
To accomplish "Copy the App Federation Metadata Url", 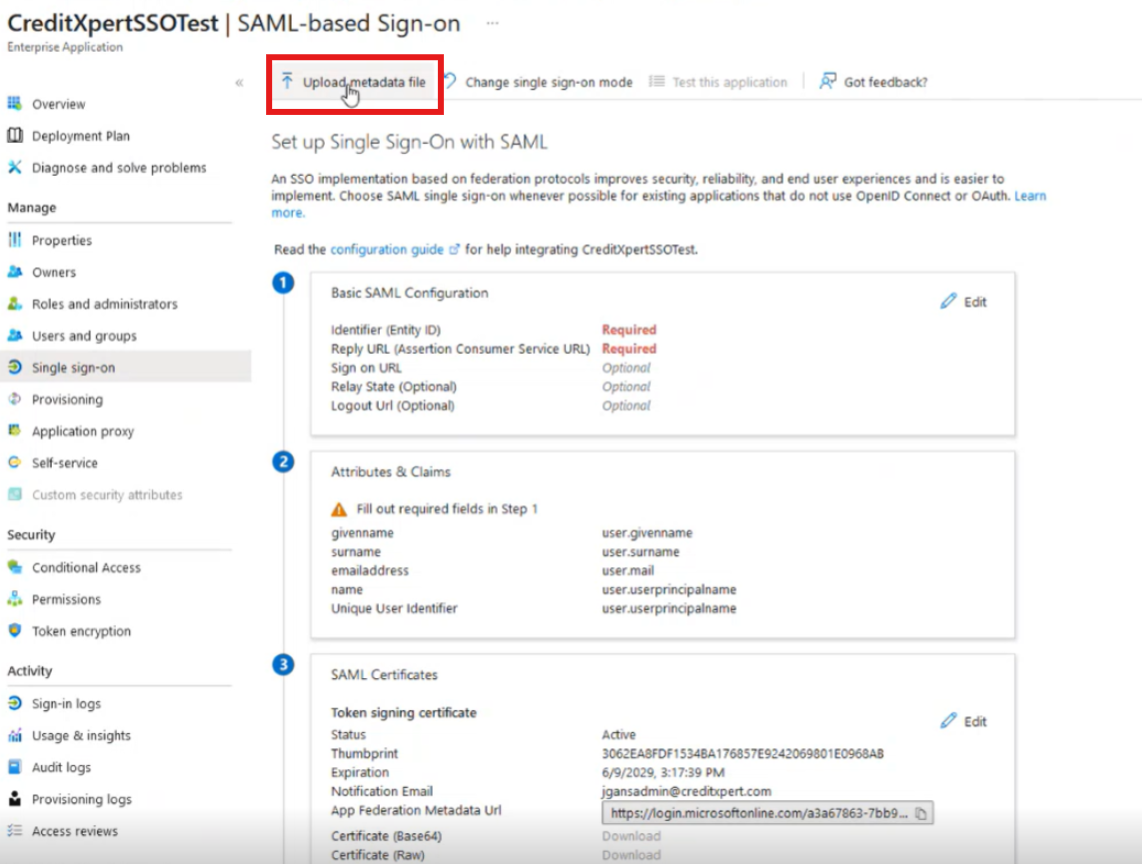I will click(921, 814).
